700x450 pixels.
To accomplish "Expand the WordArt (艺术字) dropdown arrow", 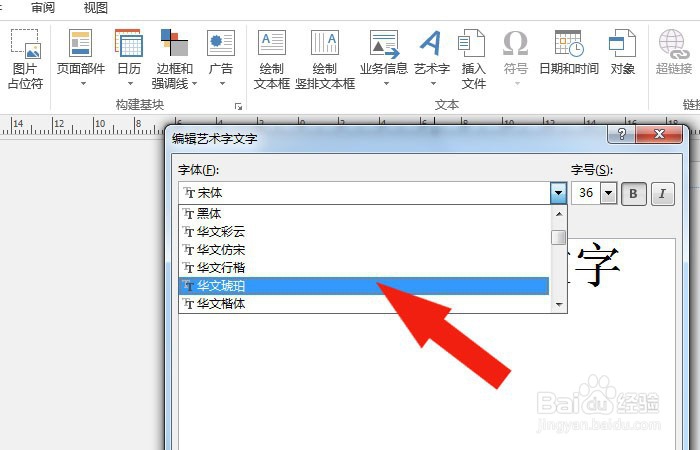I will coord(433,84).
